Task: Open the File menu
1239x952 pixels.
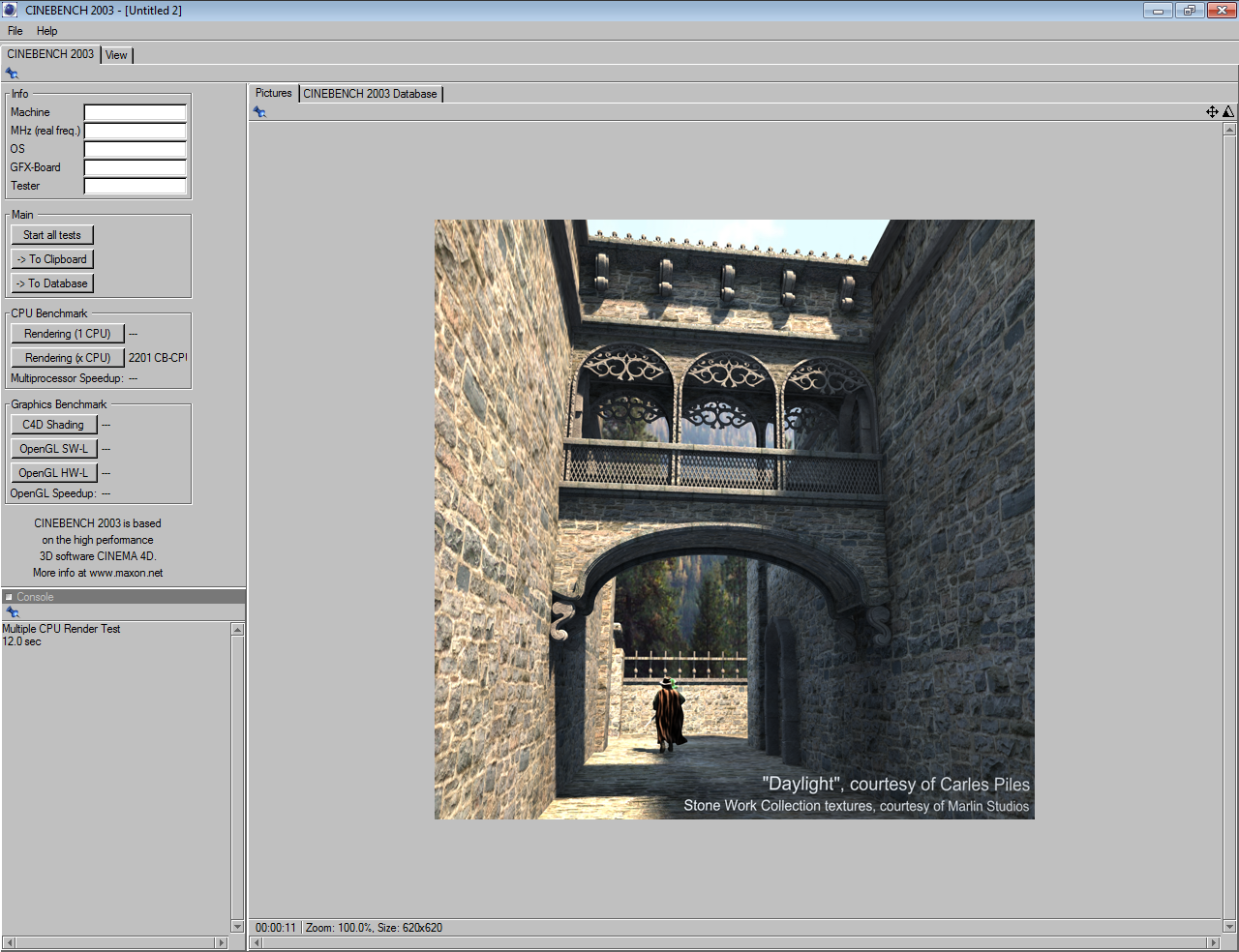Action: pos(15,31)
